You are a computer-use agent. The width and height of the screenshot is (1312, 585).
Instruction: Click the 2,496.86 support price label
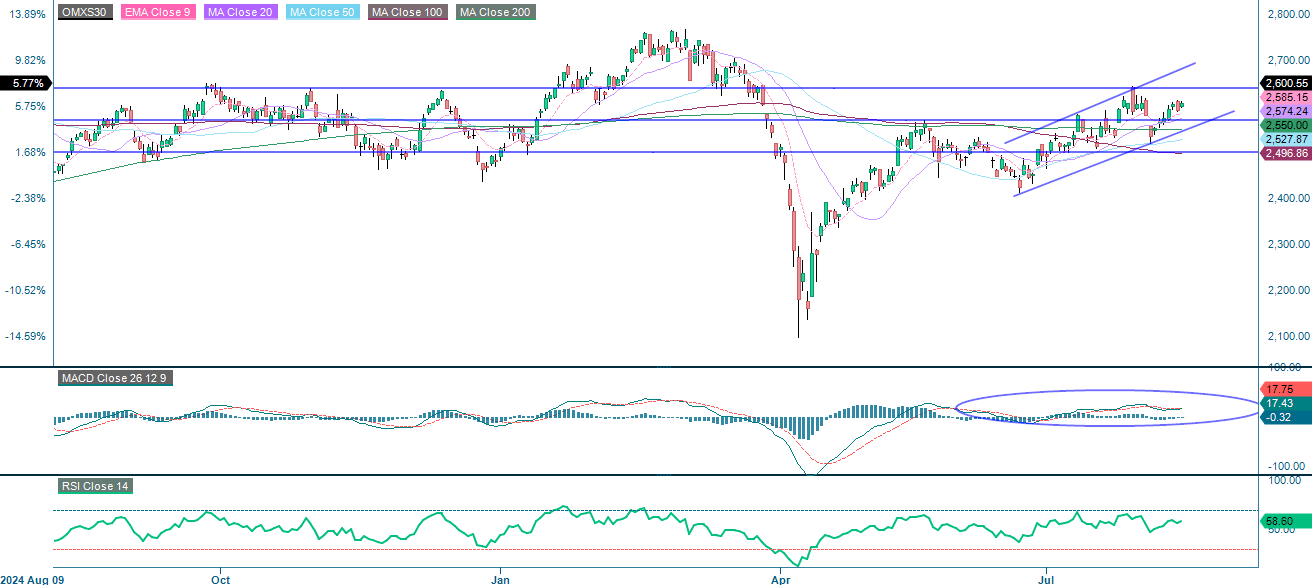[1285, 153]
